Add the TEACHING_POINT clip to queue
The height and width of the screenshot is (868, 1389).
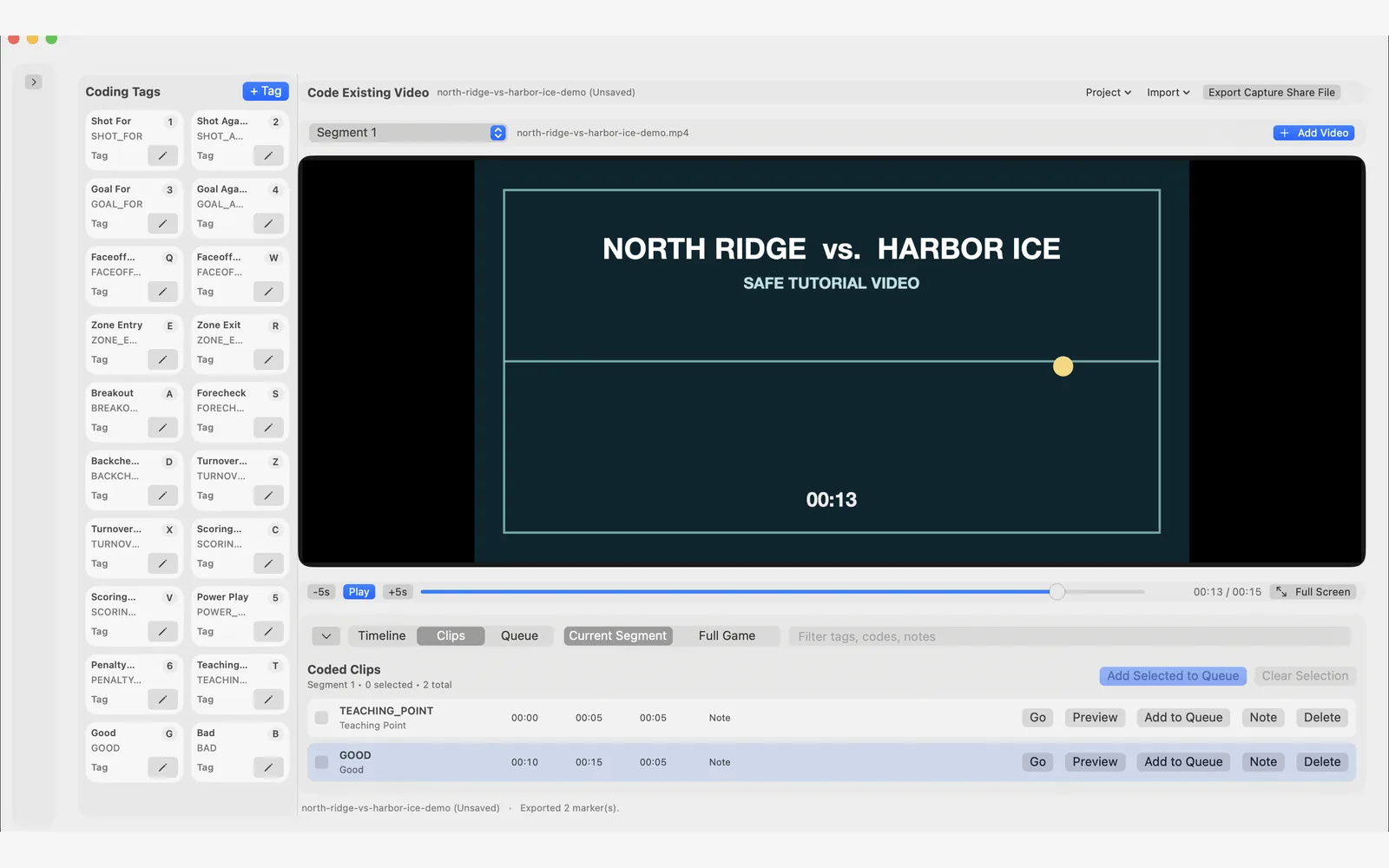tap(1183, 718)
